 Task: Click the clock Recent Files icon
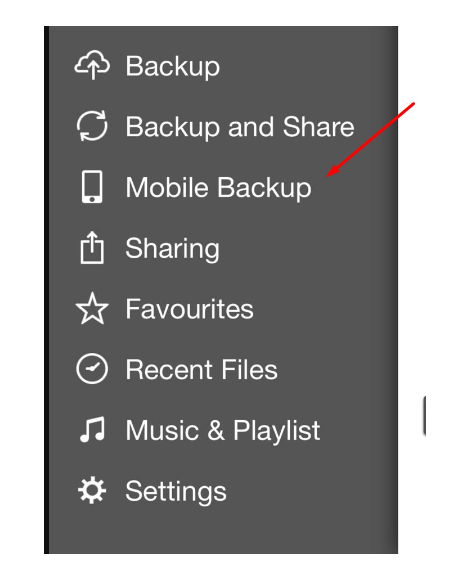pyautogui.click(x=92, y=369)
